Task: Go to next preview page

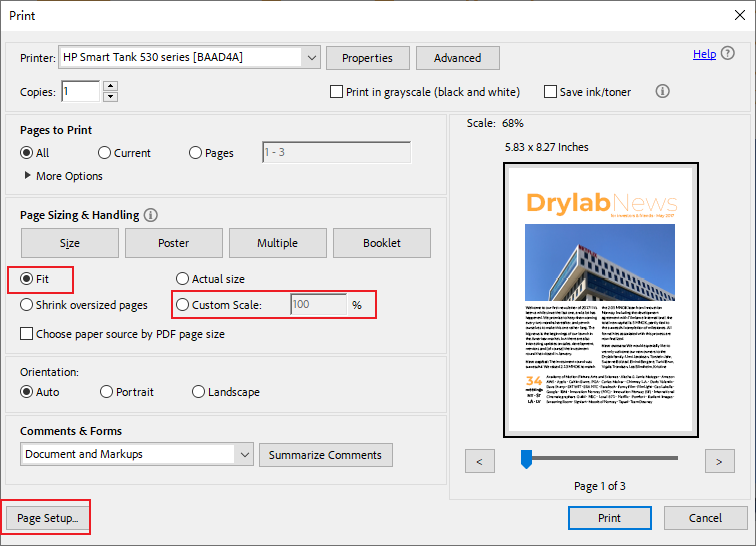Action: pyautogui.click(x=719, y=462)
